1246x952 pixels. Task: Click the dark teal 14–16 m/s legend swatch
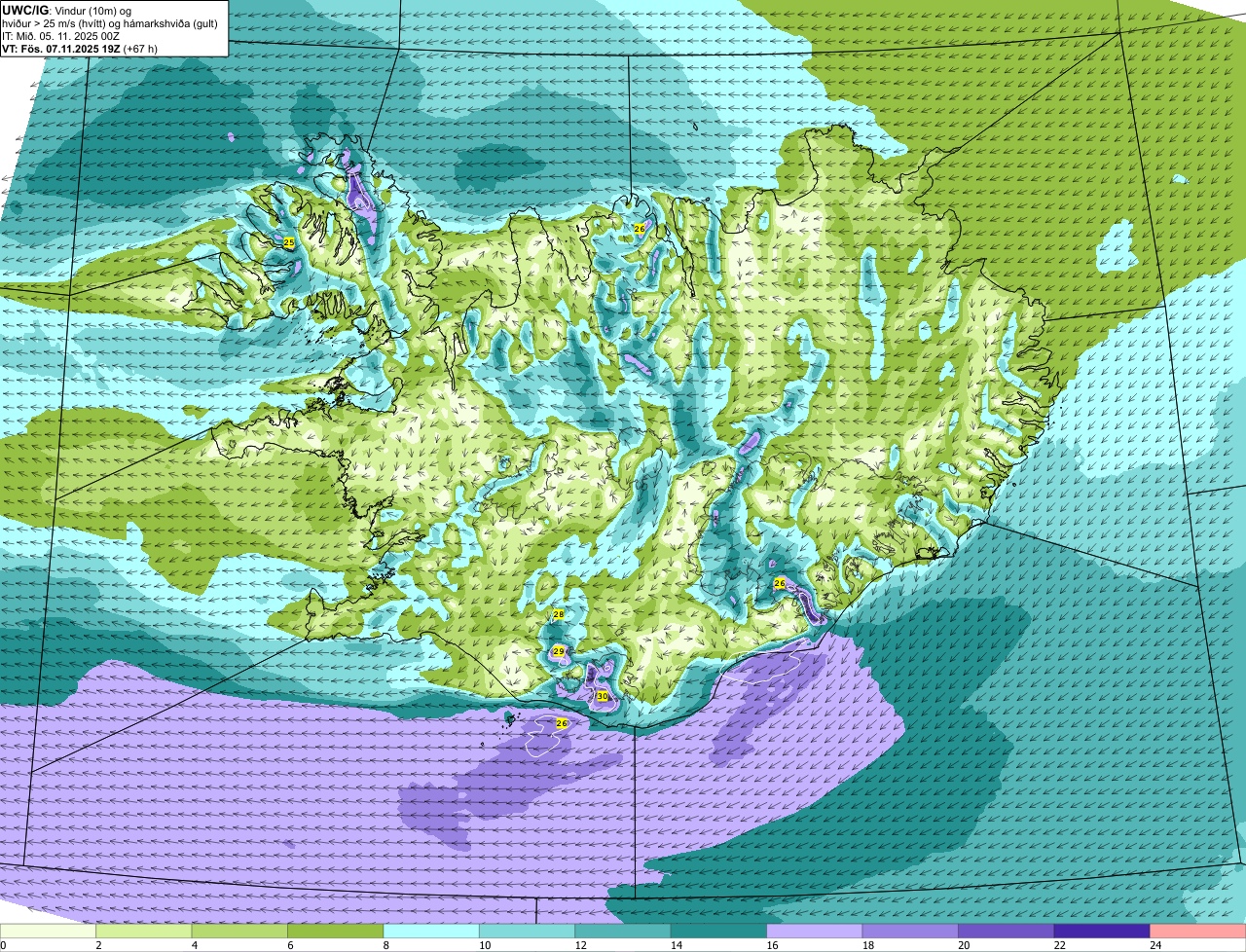click(x=719, y=931)
